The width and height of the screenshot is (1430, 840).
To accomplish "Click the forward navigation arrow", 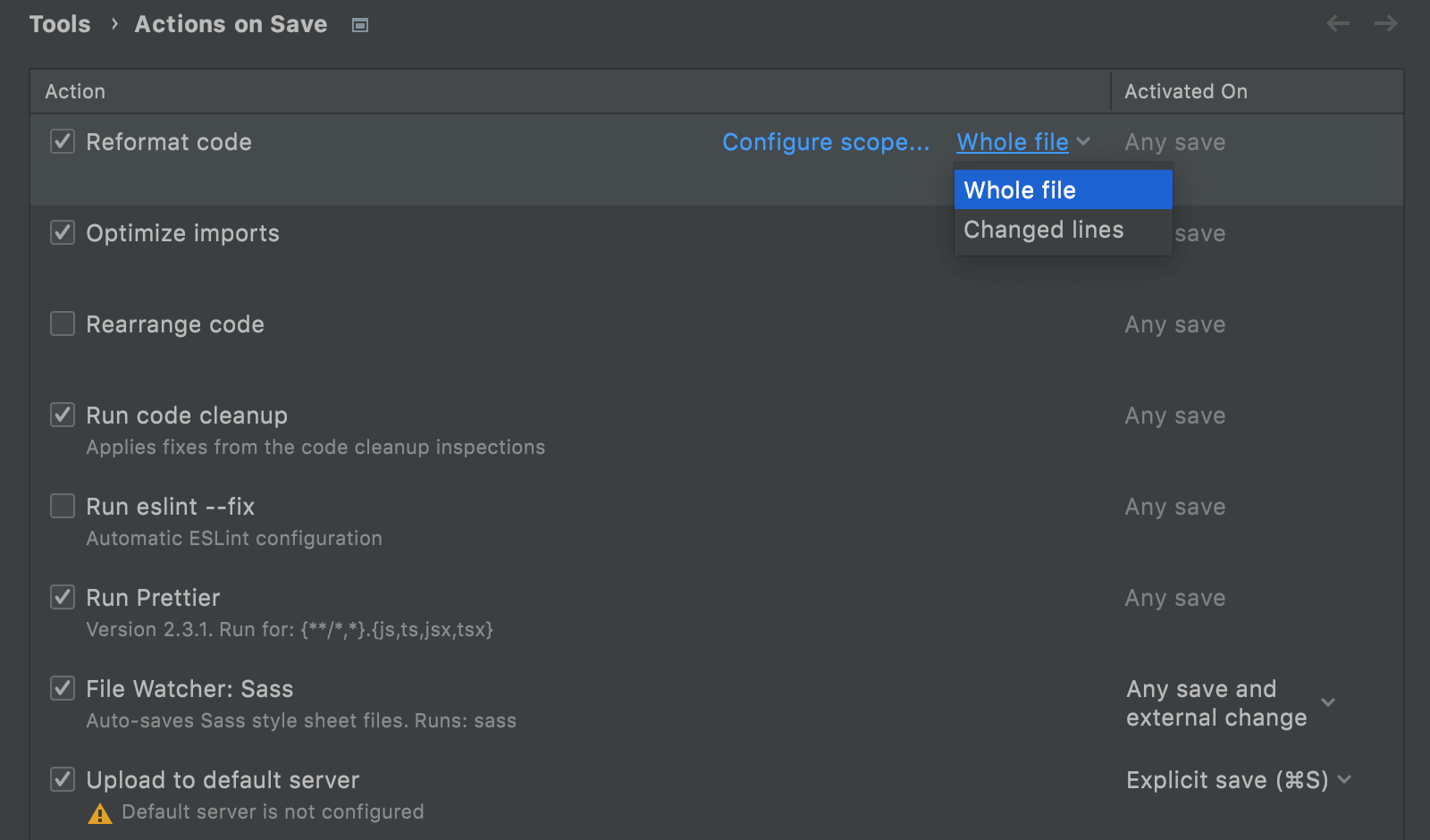I will [x=1384, y=23].
